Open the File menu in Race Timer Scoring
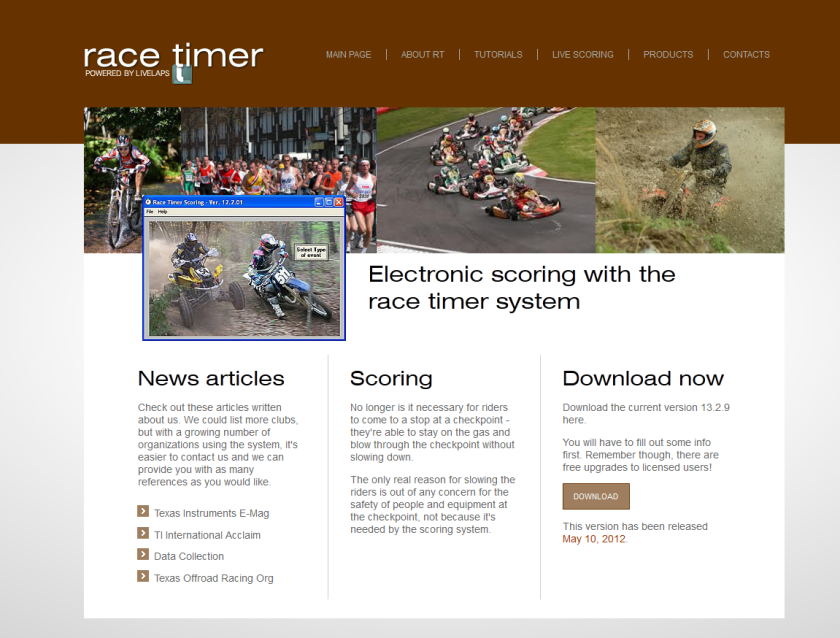The height and width of the screenshot is (638, 840). click(x=149, y=213)
